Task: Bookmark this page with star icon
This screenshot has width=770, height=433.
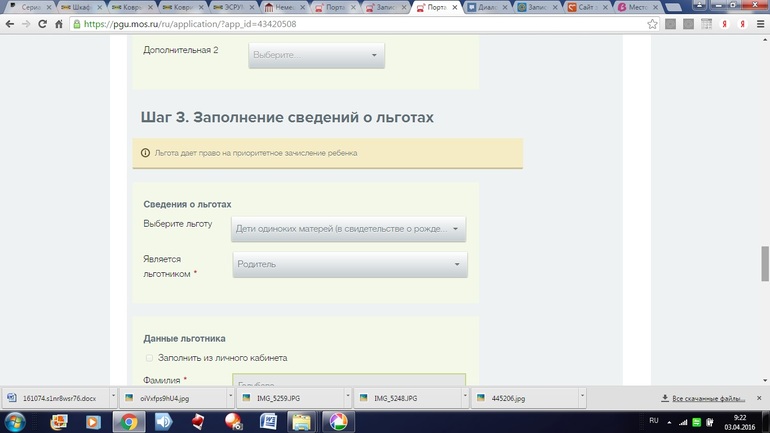Action: pos(652,24)
